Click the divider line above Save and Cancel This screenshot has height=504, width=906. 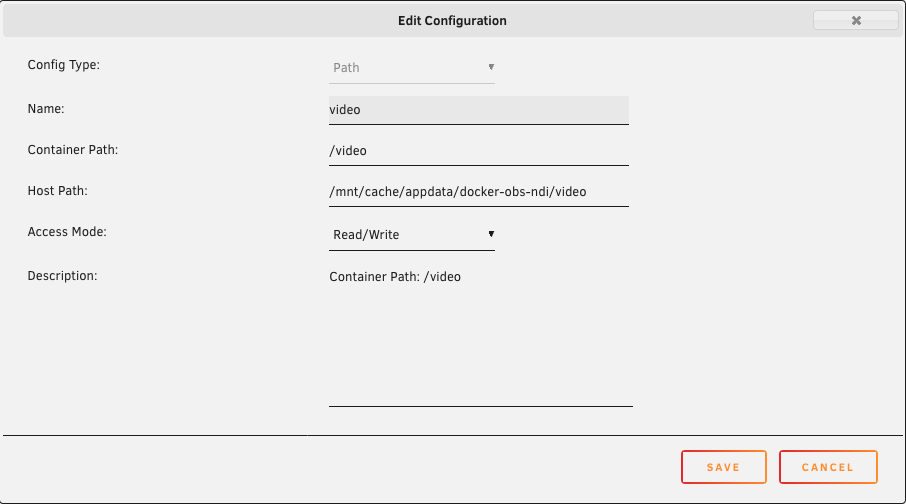(453, 435)
